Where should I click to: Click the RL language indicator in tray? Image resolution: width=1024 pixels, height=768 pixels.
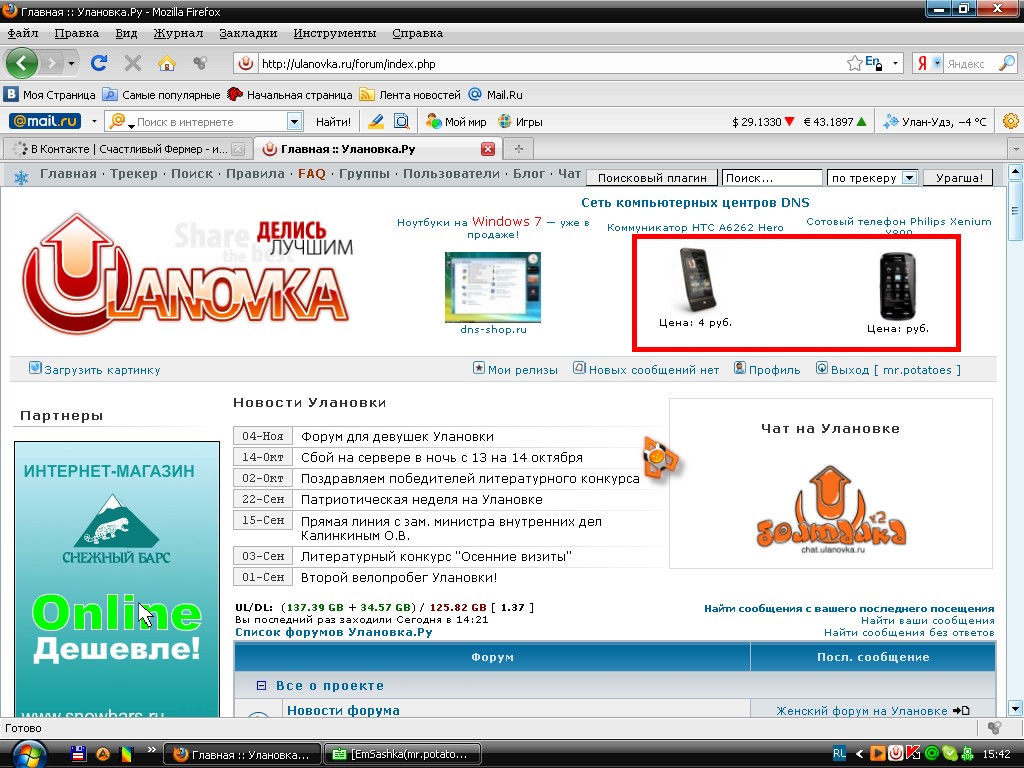click(x=839, y=754)
